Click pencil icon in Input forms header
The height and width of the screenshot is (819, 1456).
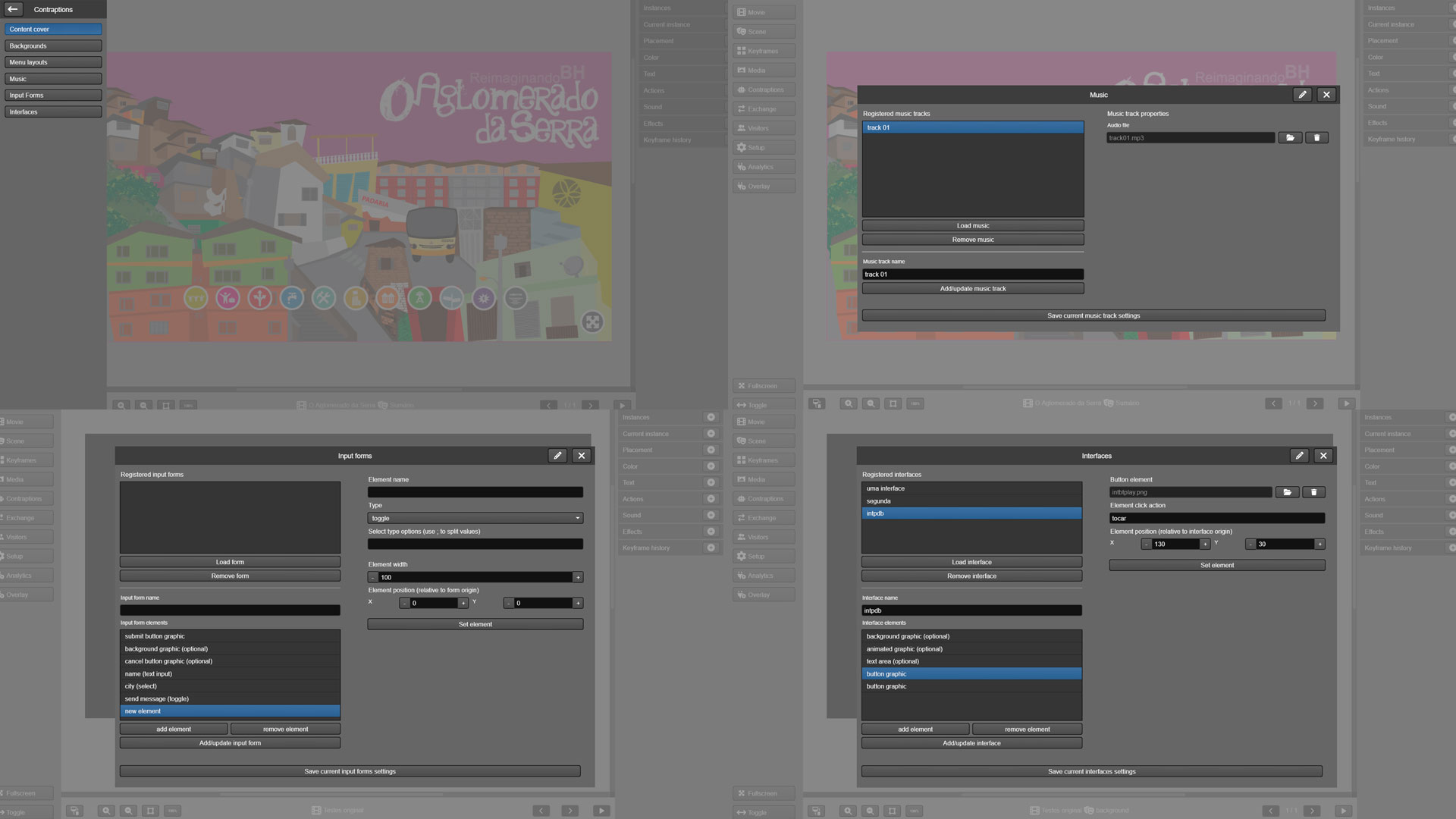[557, 456]
